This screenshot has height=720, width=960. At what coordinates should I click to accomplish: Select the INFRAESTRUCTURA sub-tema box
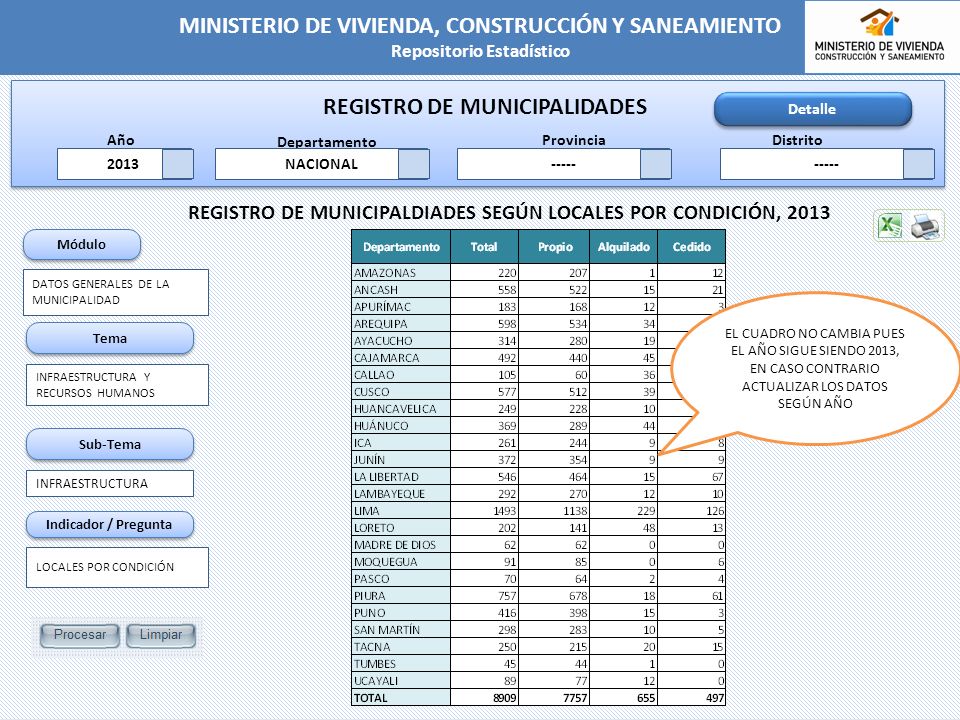[110, 484]
